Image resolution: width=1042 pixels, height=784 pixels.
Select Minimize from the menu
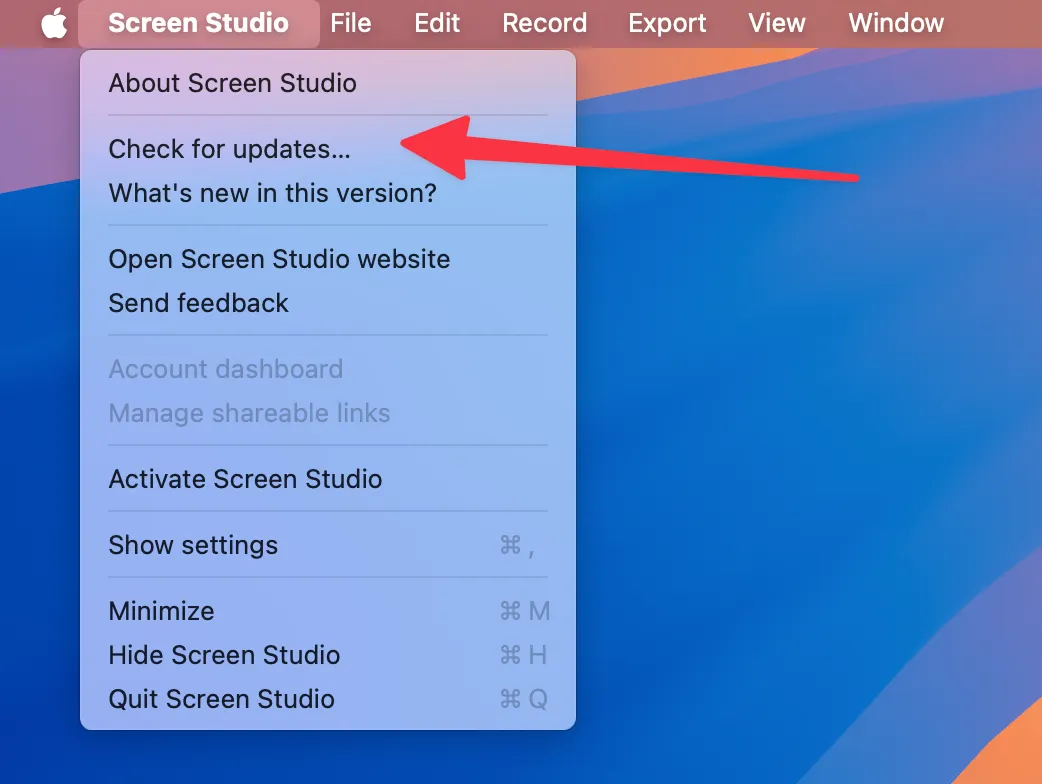tap(161, 611)
